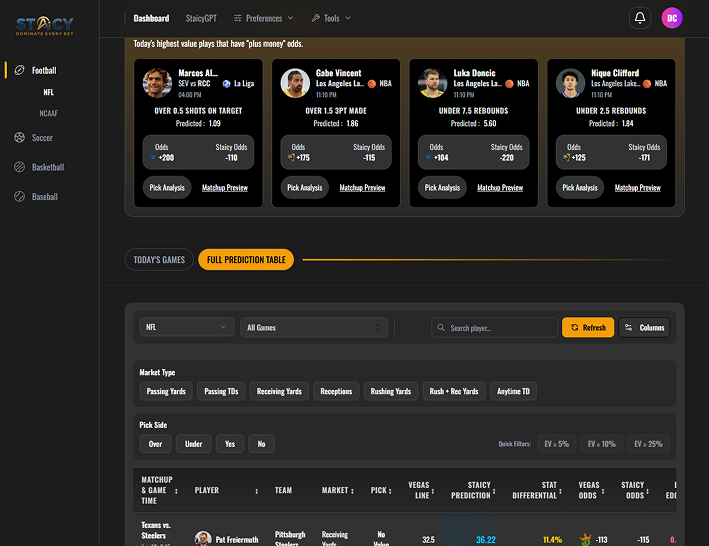Open Matchup Preview for Gabe Vincent
This screenshot has height=546, width=709.
(362, 188)
